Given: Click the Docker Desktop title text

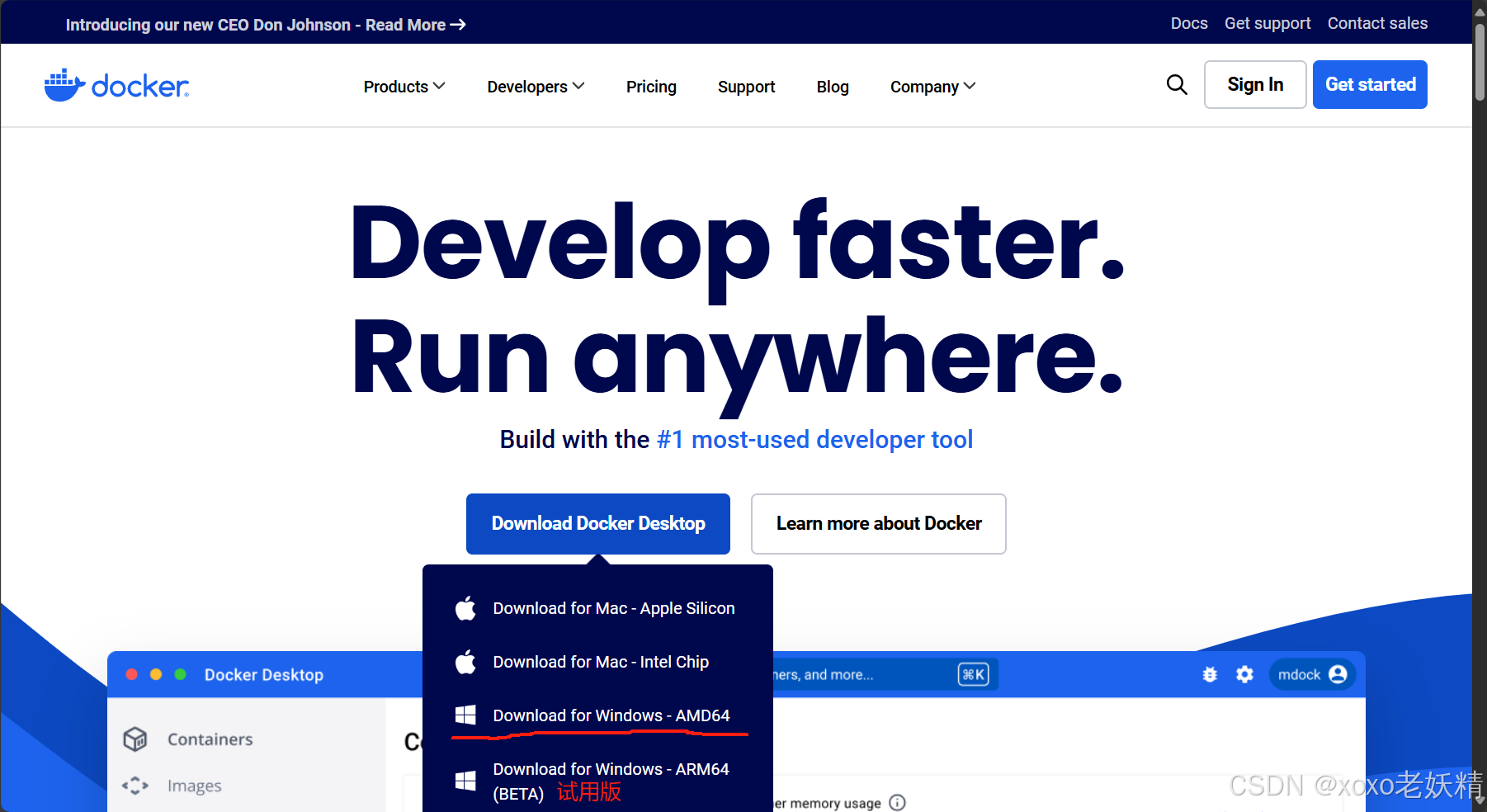Looking at the screenshot, I should (x=264, y=674).
